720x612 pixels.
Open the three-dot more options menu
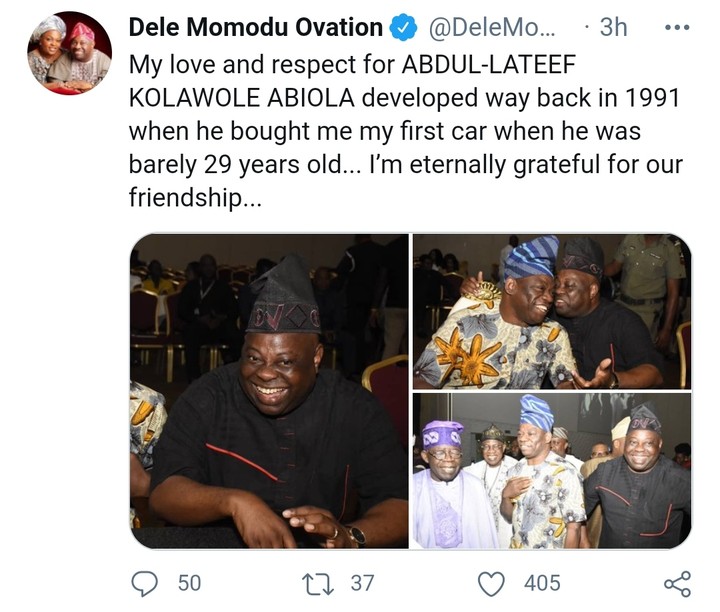[677, 28]
